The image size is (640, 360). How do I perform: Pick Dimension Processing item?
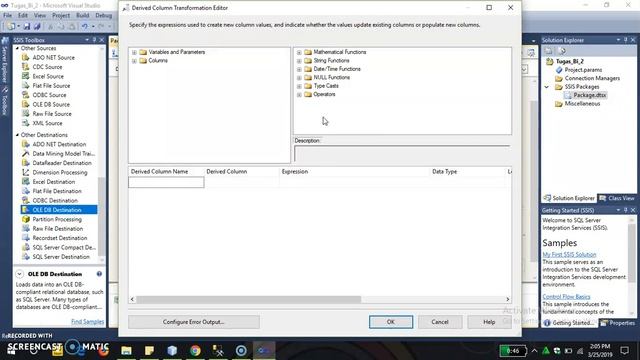tap(60, 173)
